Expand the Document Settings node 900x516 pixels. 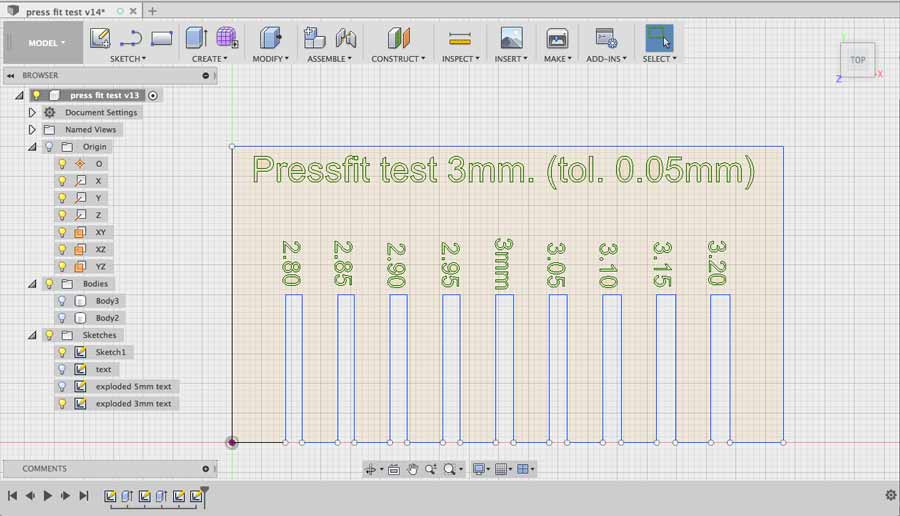[x=32, y=113]
